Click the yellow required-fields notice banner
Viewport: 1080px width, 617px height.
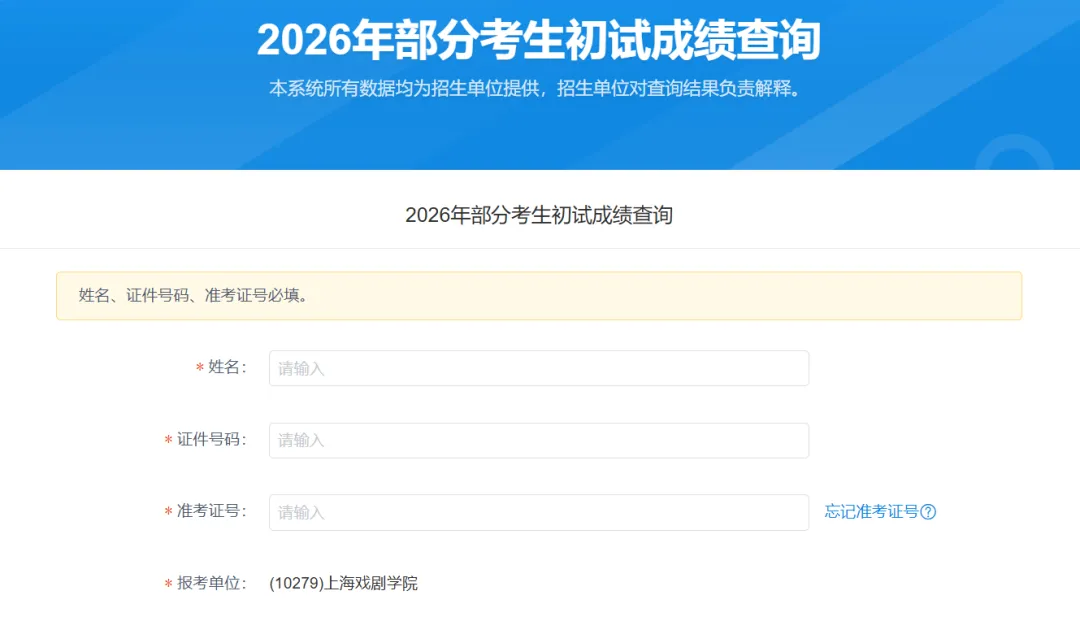(539, 296)
